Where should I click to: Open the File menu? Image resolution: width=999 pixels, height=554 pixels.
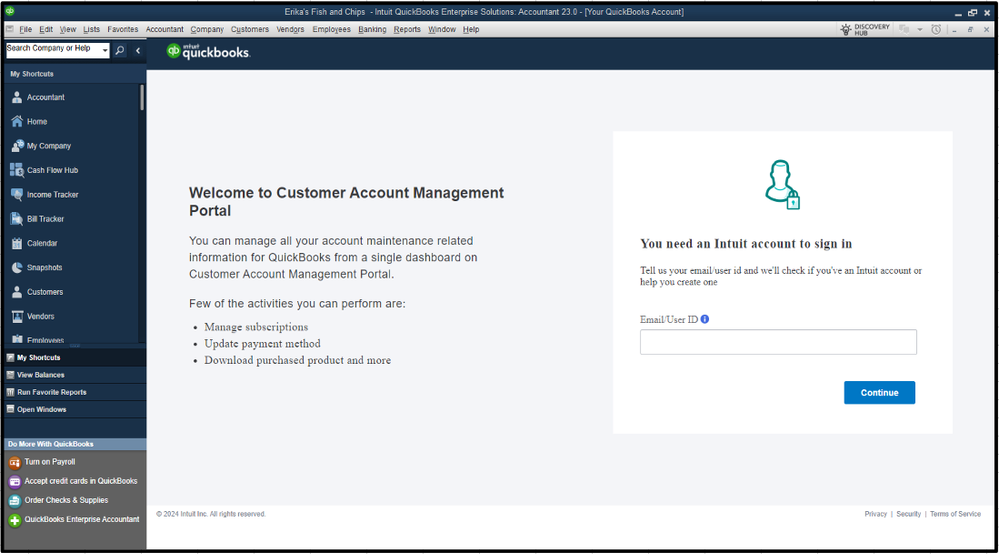point(25,29)
